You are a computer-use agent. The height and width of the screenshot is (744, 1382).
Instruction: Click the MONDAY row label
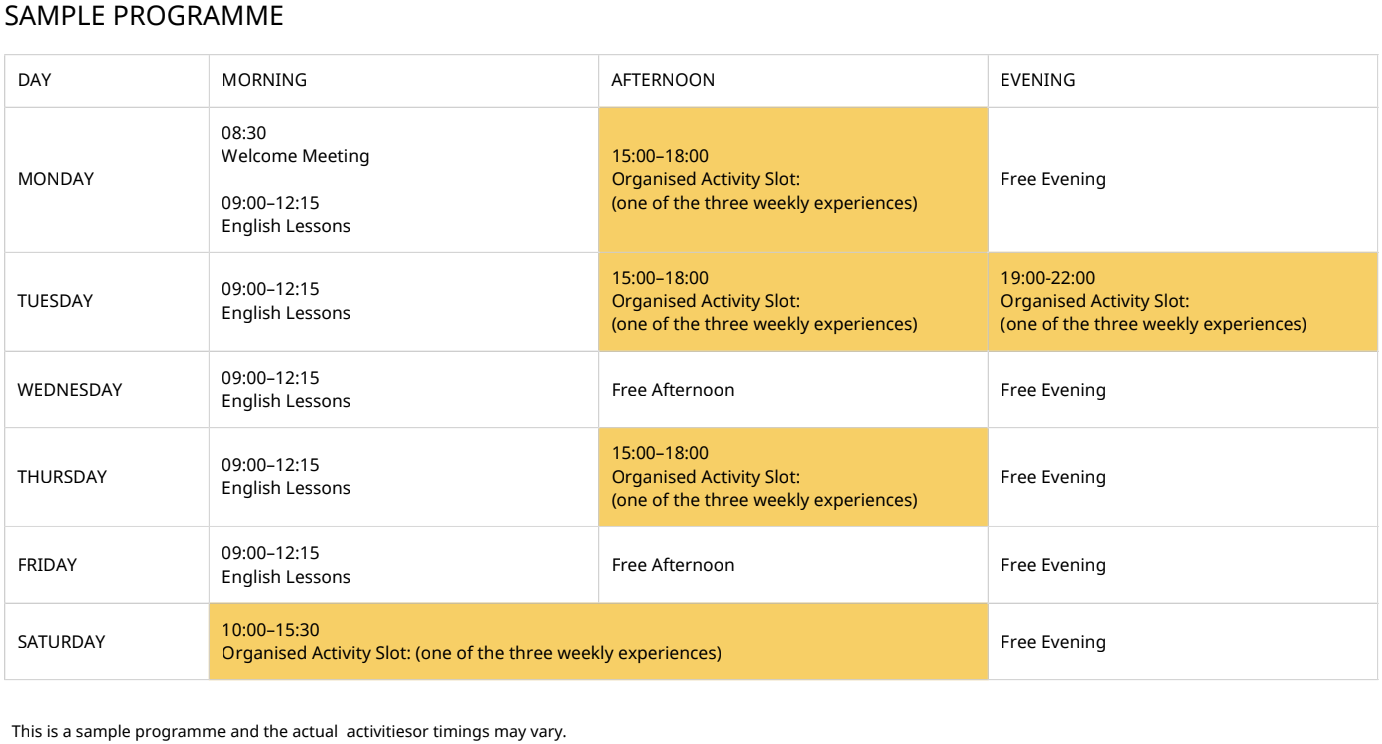tap(56, 180)
